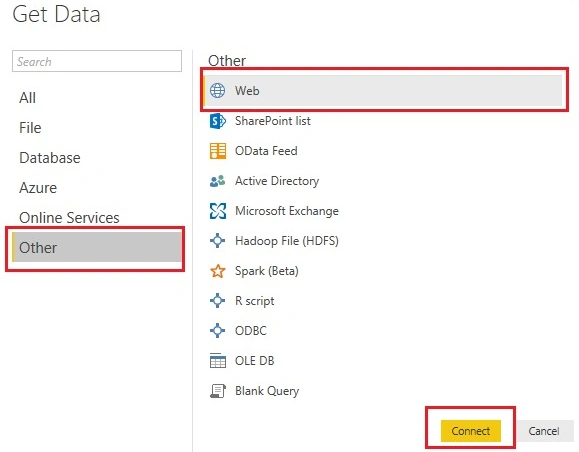The height and width of the screenshot is (452, 579).
Task: Select the Active Directory people icon
Action: point(217,181)
